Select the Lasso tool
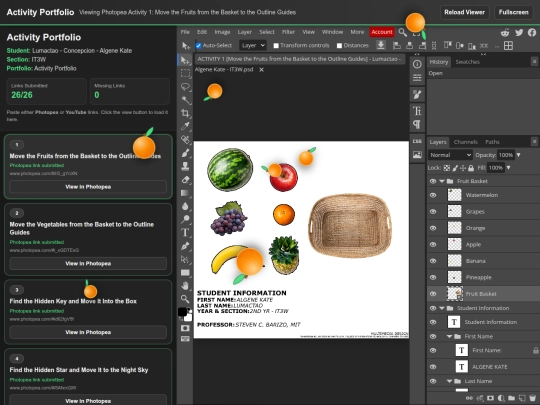This screenshot has height=405, width=540. coord(185,87)
